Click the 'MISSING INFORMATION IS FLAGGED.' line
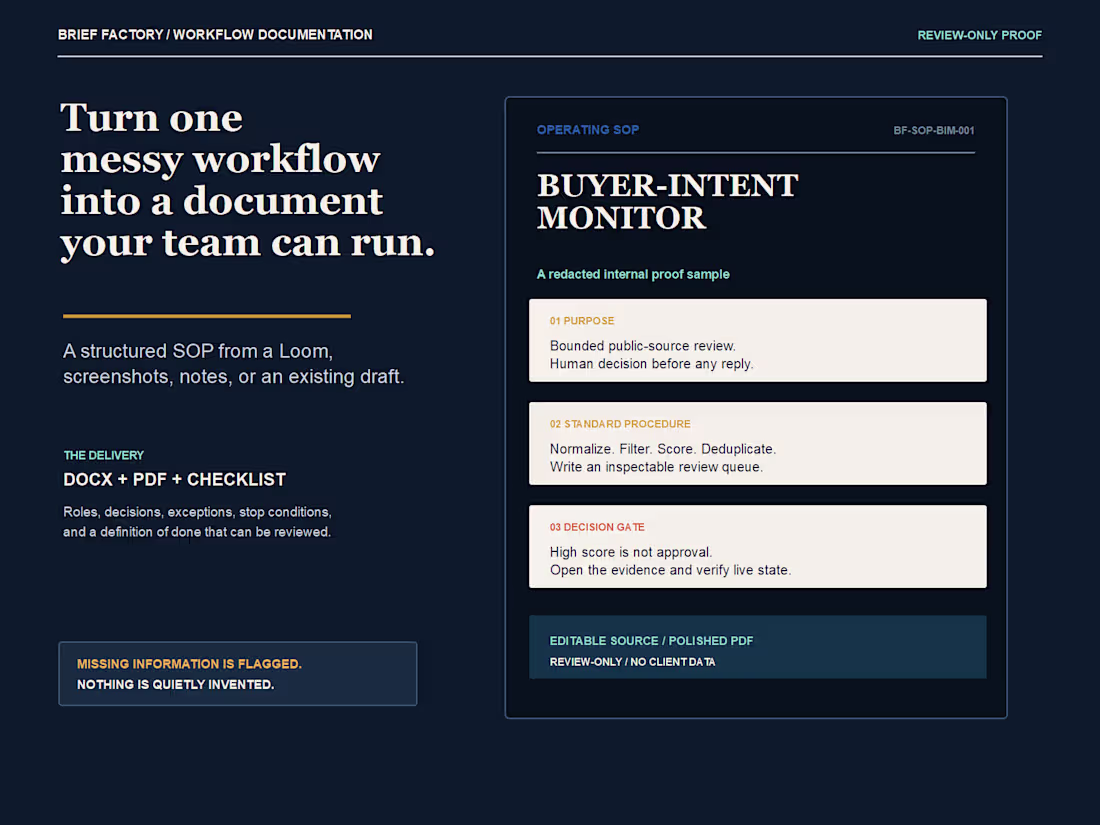The width and height of the screenshot is (1100, 825). click(189, 664)
